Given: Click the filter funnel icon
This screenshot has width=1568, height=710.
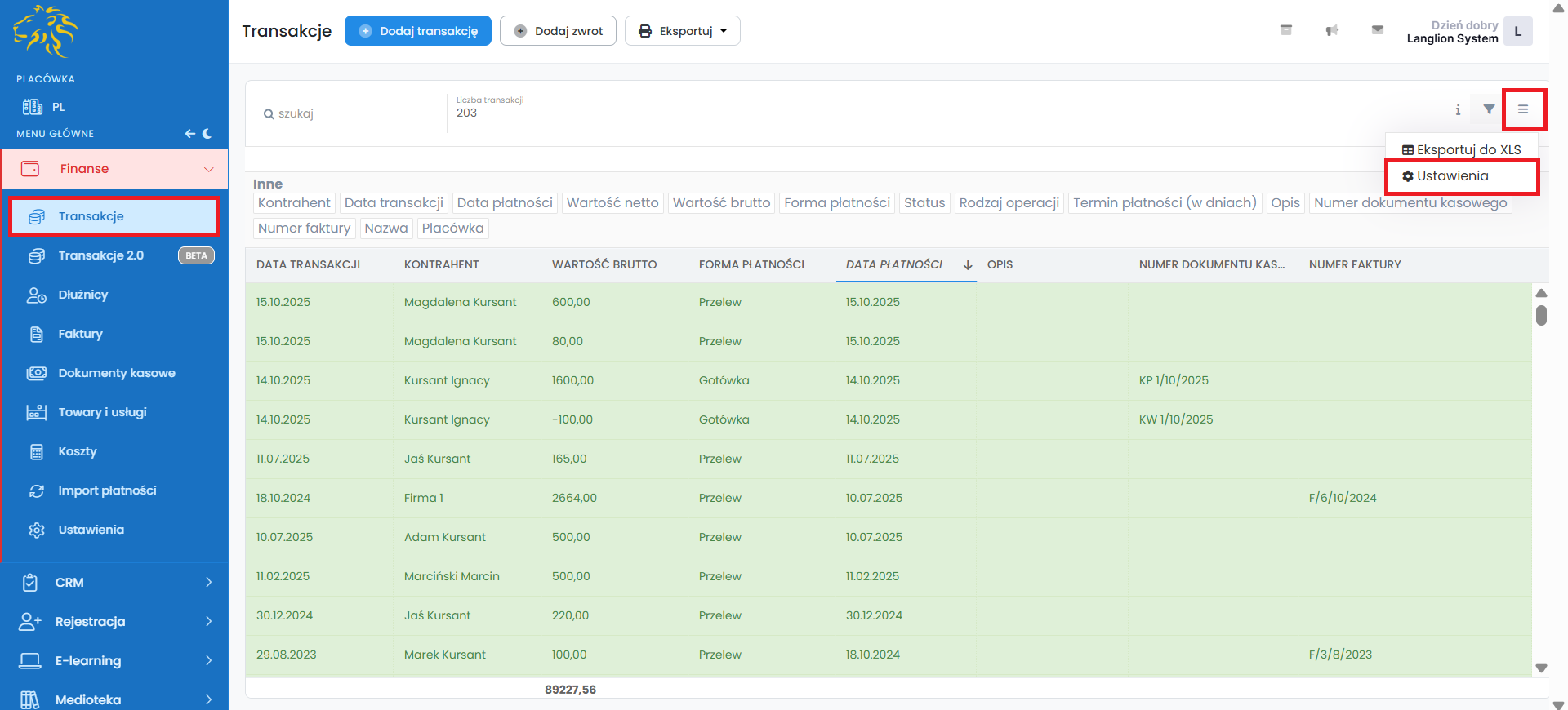Looking at the screenshot, I should click(x=1489, y=109).
